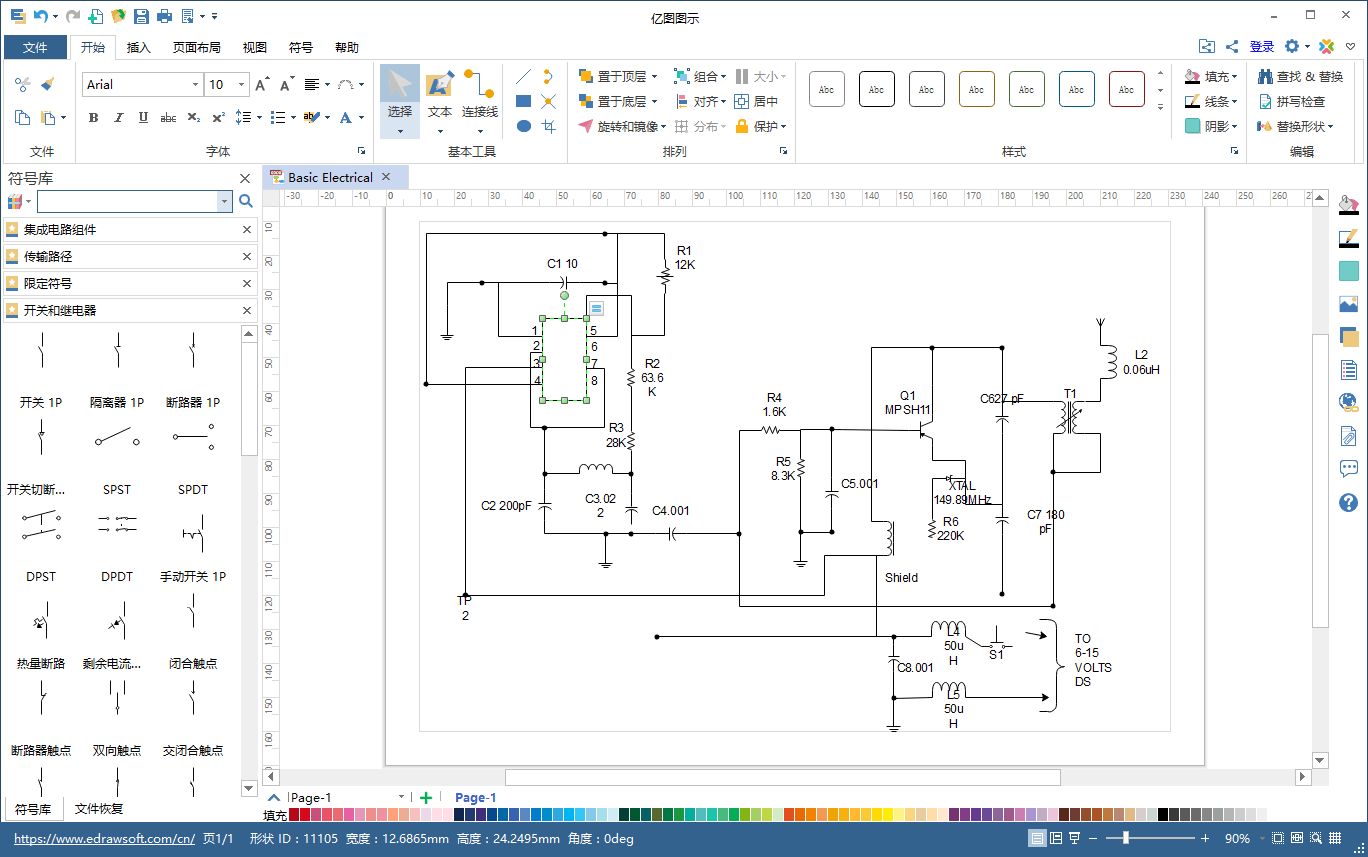Choose the rectangle shape drawing tool
Image resolution: width=1368 pixels, height=857 pixels.
[523, 101]
